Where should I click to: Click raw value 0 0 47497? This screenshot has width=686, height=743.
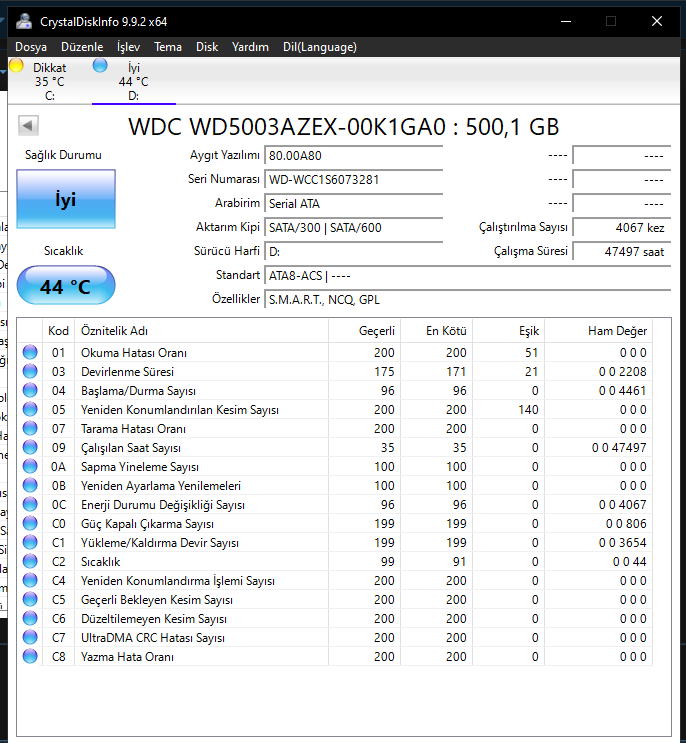point(619,448)
